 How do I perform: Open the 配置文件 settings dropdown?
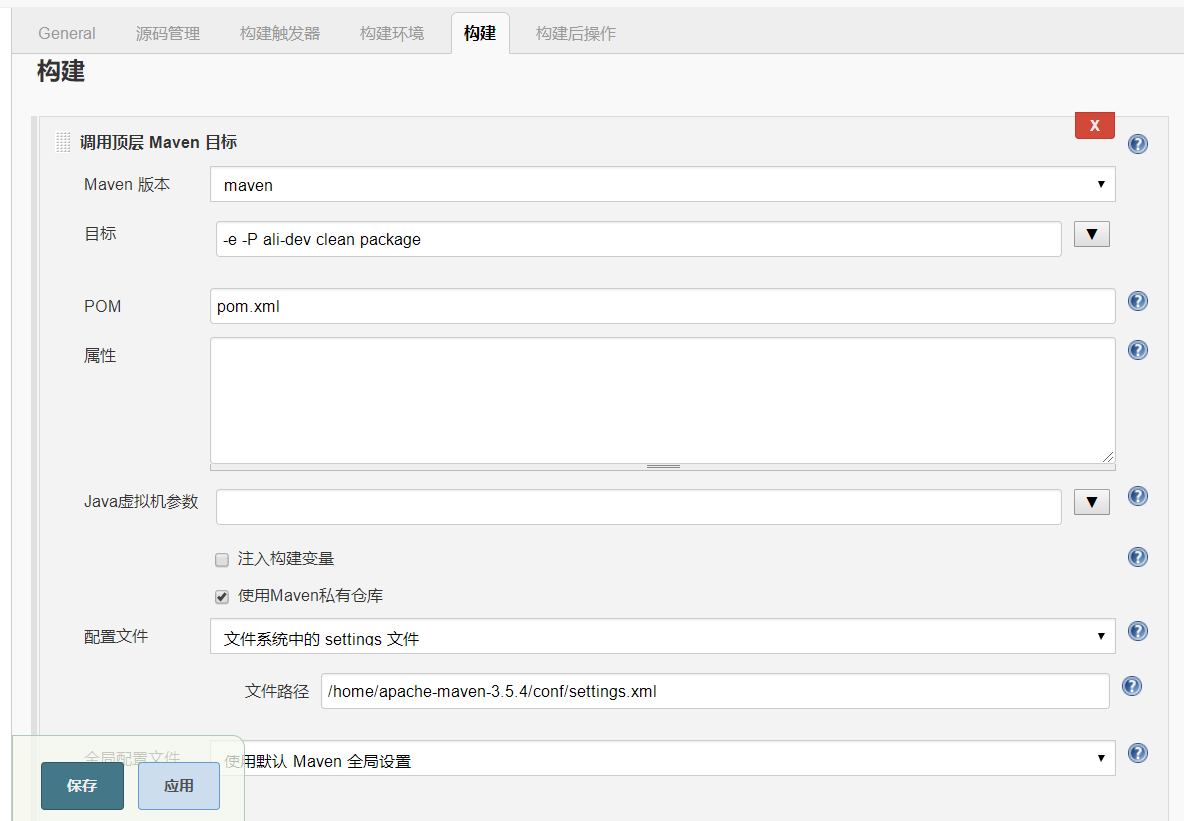coord(662,636)
